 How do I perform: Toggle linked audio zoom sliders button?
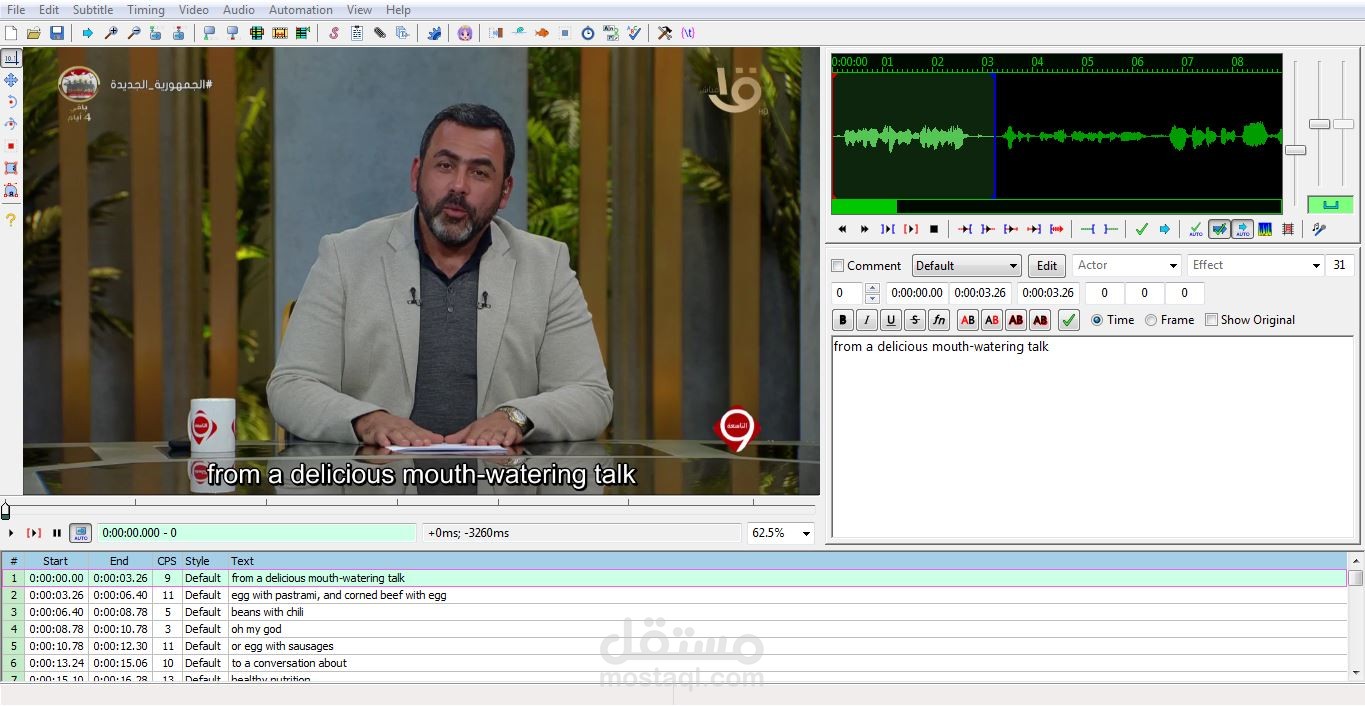pyautogui.click(x=1330, y=205)
